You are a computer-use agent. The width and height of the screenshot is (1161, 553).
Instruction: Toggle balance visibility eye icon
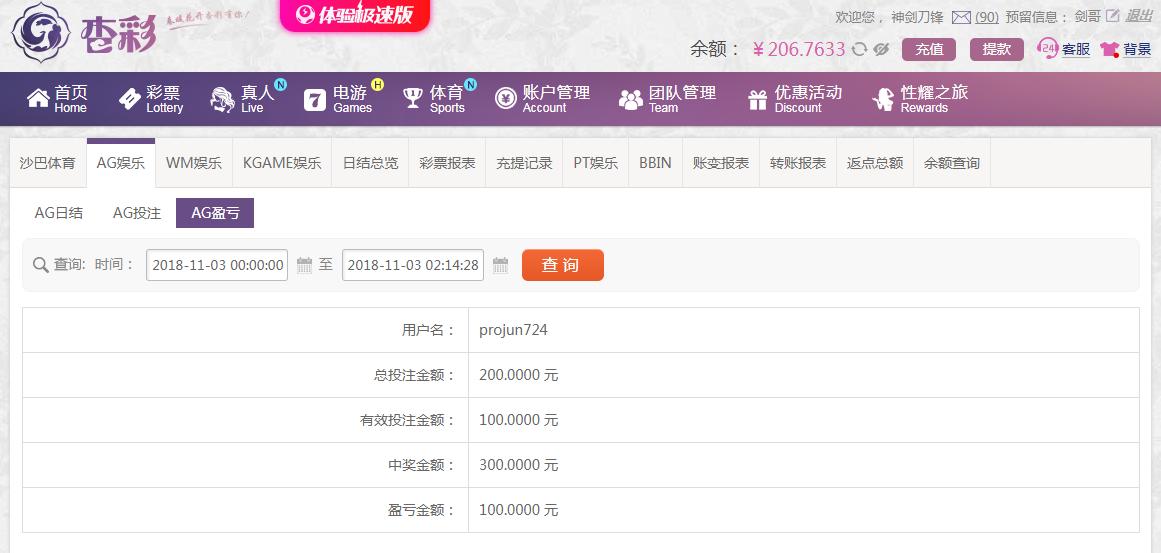pos(880,50)
